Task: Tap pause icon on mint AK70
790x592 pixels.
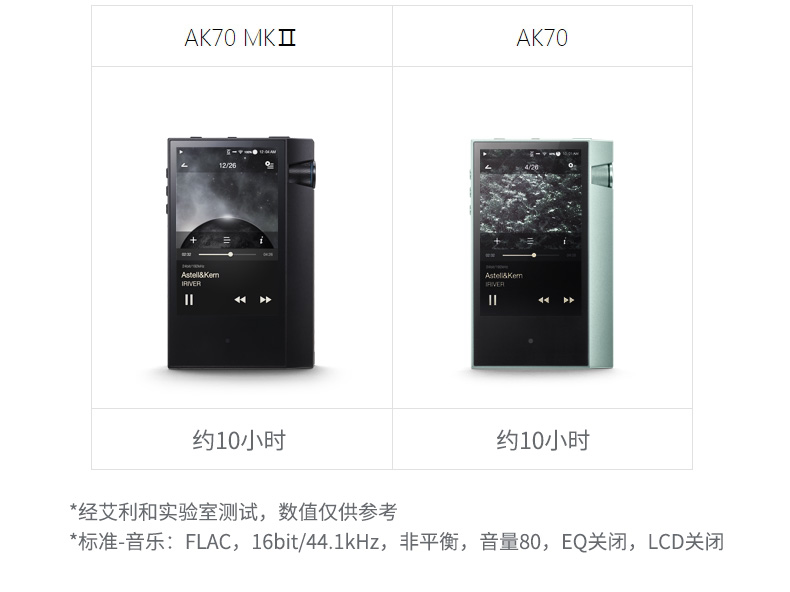Action: tap(493, 300)
